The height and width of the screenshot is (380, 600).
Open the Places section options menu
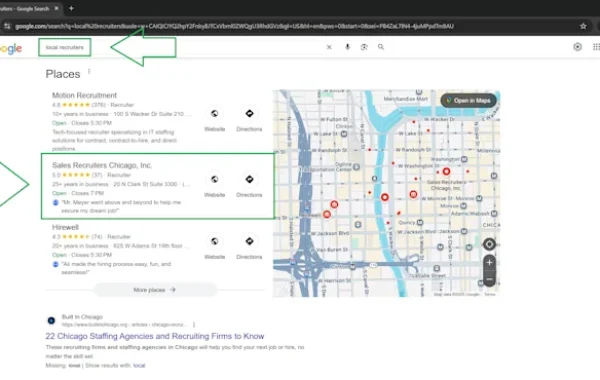point(89,72)
